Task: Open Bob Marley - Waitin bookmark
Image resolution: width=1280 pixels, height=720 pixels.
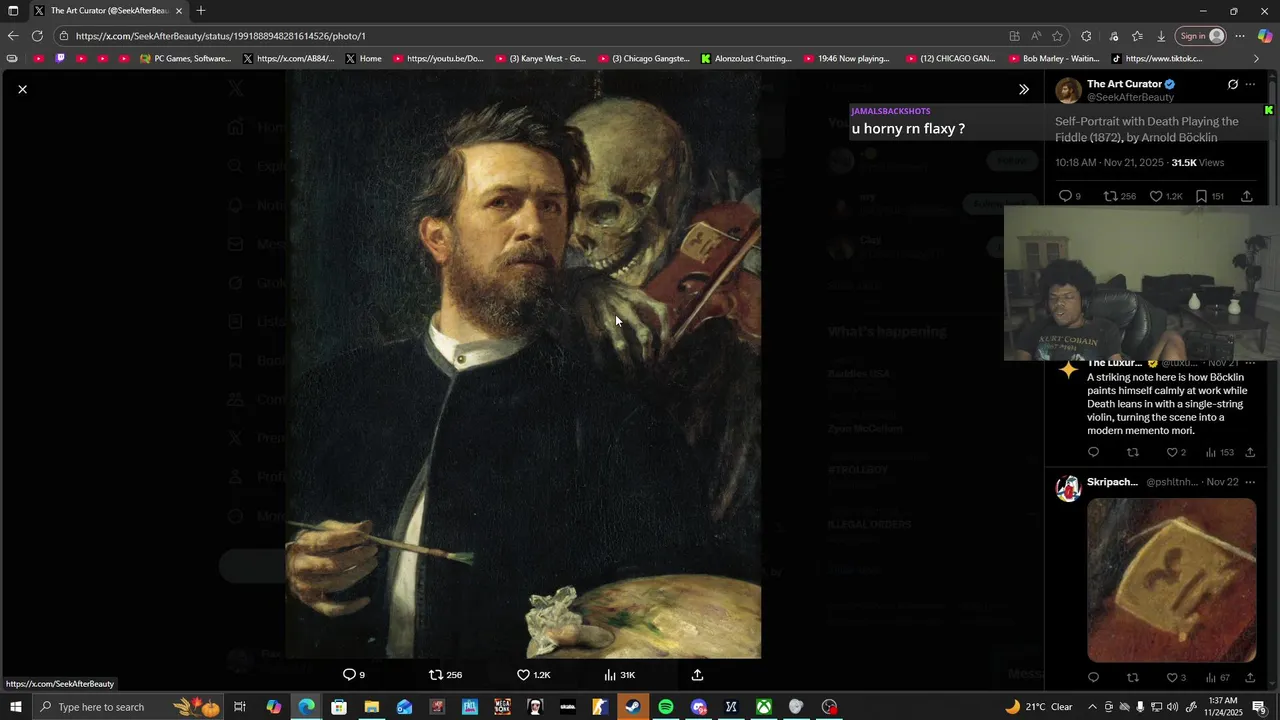Action: coord(1054,59)
